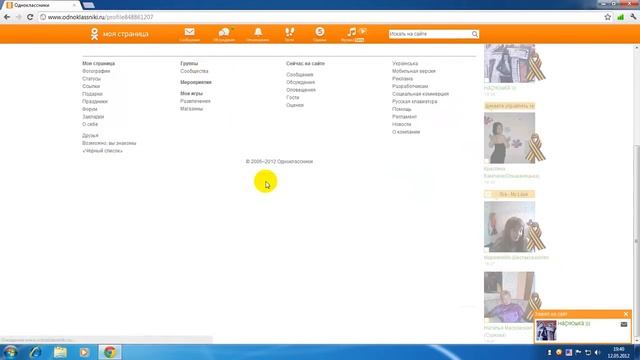
Task: Open the Форум footer link
Action: [x=90, y=109]
